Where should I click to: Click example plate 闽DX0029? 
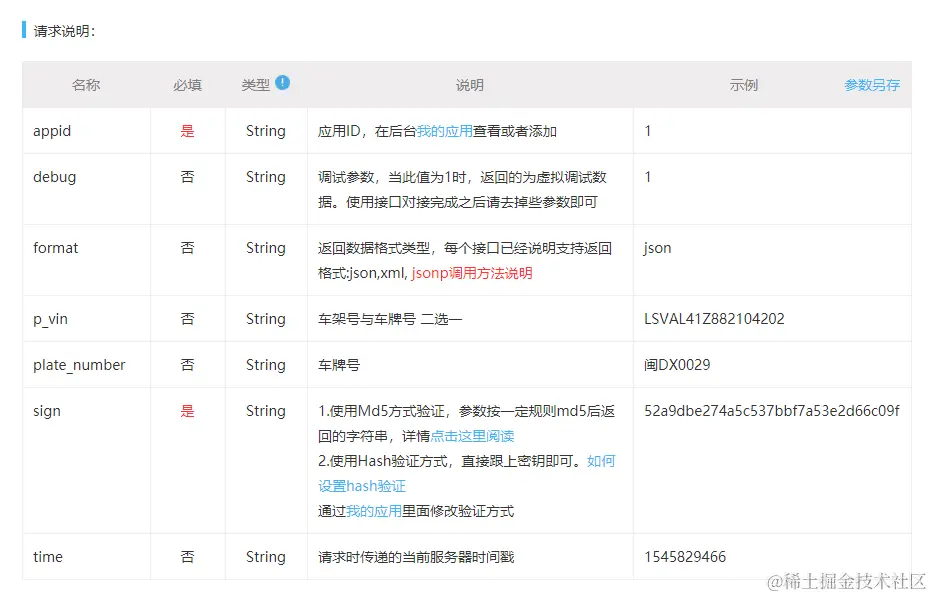pyautogui.click(x=677, y=365)
